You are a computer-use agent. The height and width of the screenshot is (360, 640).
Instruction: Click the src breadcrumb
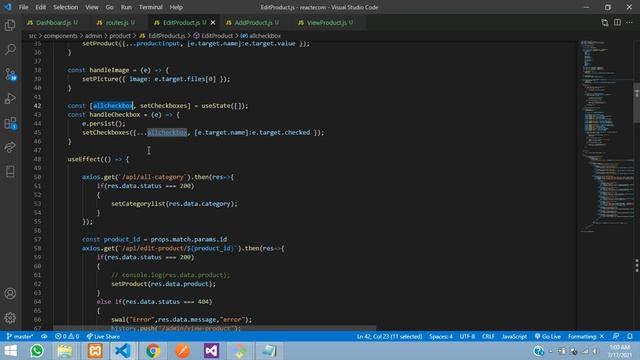[32, 36]
